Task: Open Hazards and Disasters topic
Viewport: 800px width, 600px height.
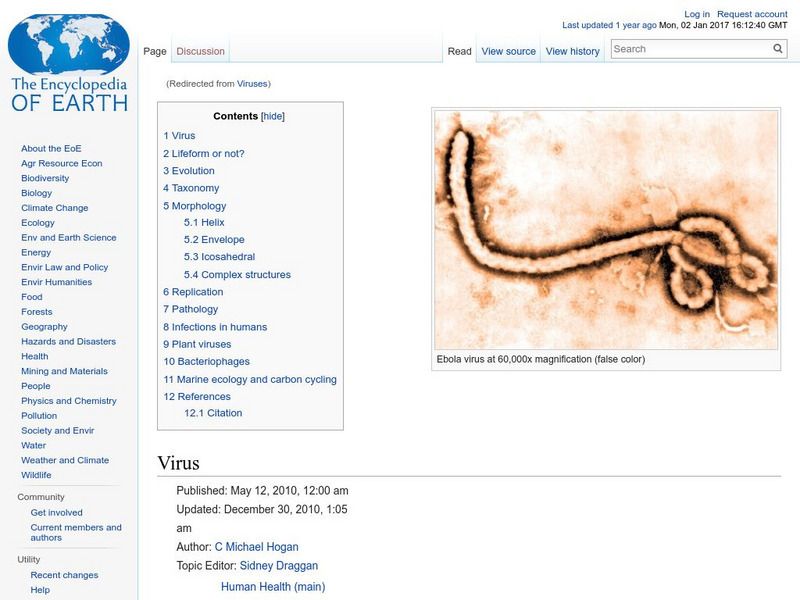Action: coord(68,341)
